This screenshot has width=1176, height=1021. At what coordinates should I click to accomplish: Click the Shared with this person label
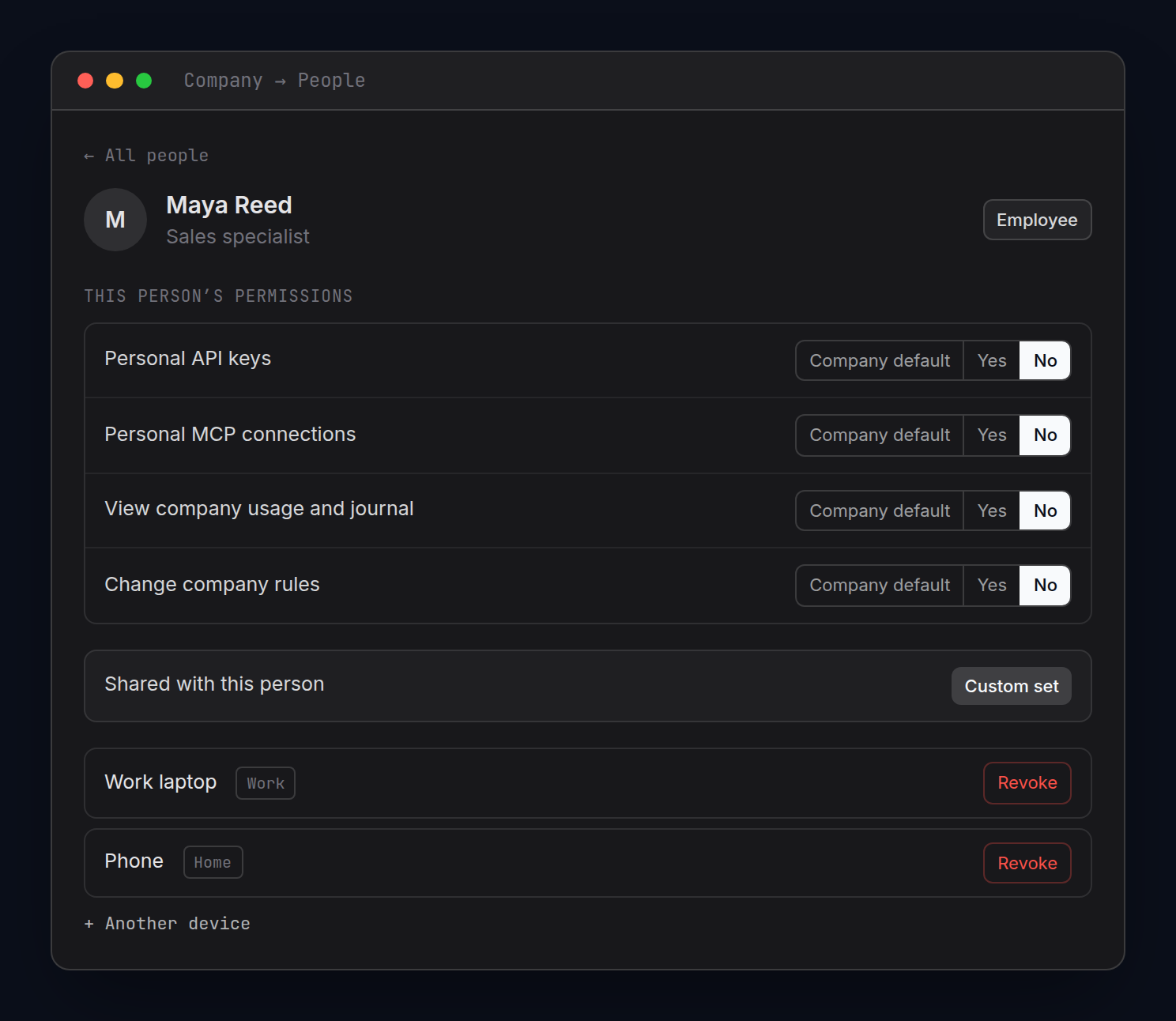(214, 684)
